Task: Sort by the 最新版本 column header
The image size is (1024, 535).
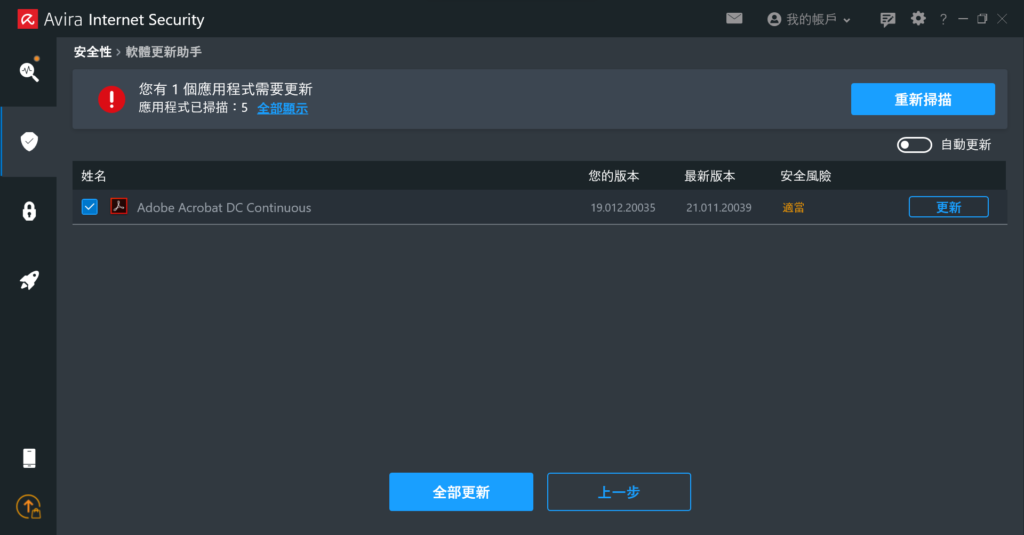Action: (710, 176)
